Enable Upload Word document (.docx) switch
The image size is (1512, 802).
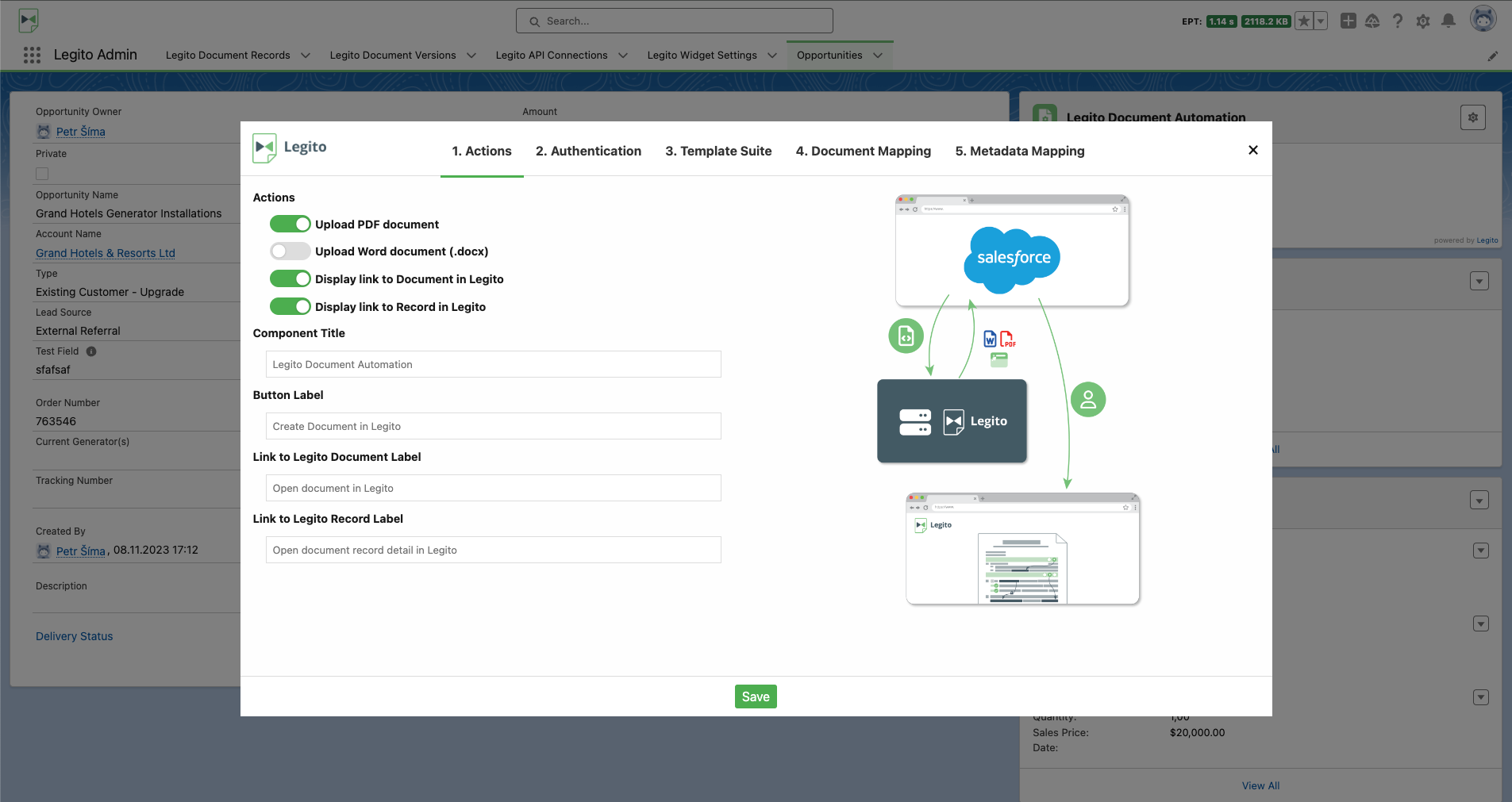[290, 251]
